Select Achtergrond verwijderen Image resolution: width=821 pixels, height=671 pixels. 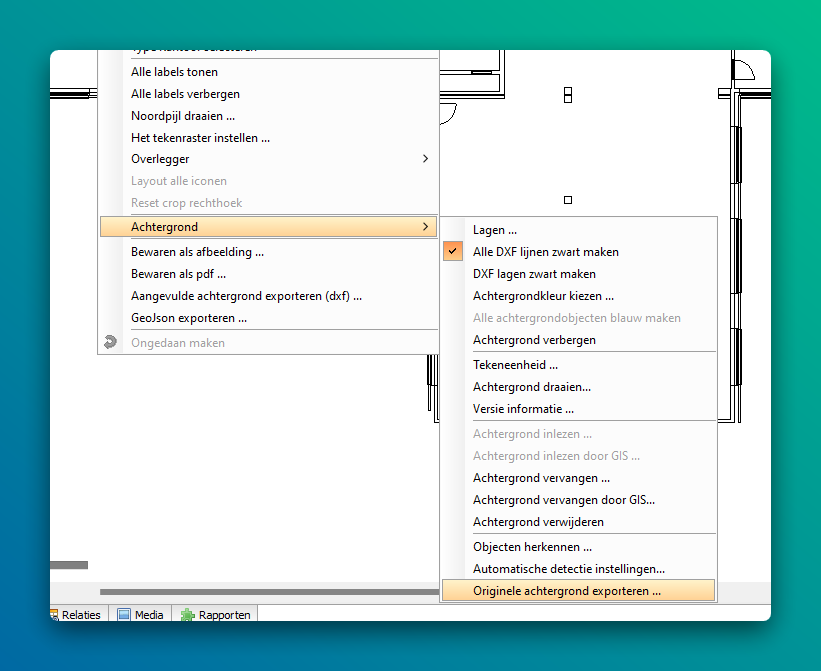coord(540,522)
